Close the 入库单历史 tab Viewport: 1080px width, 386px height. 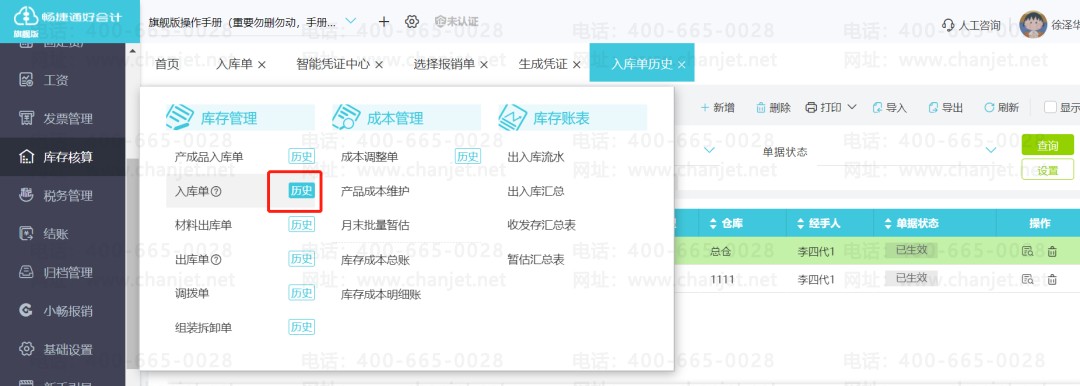point(682,64)
